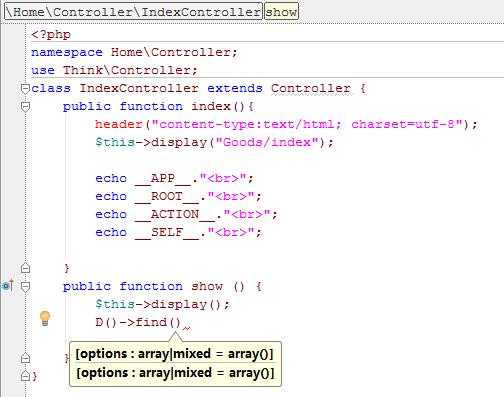Click the IndexController class name in declaration
This screenshot has width=504, height=397.
pos(139,88)
